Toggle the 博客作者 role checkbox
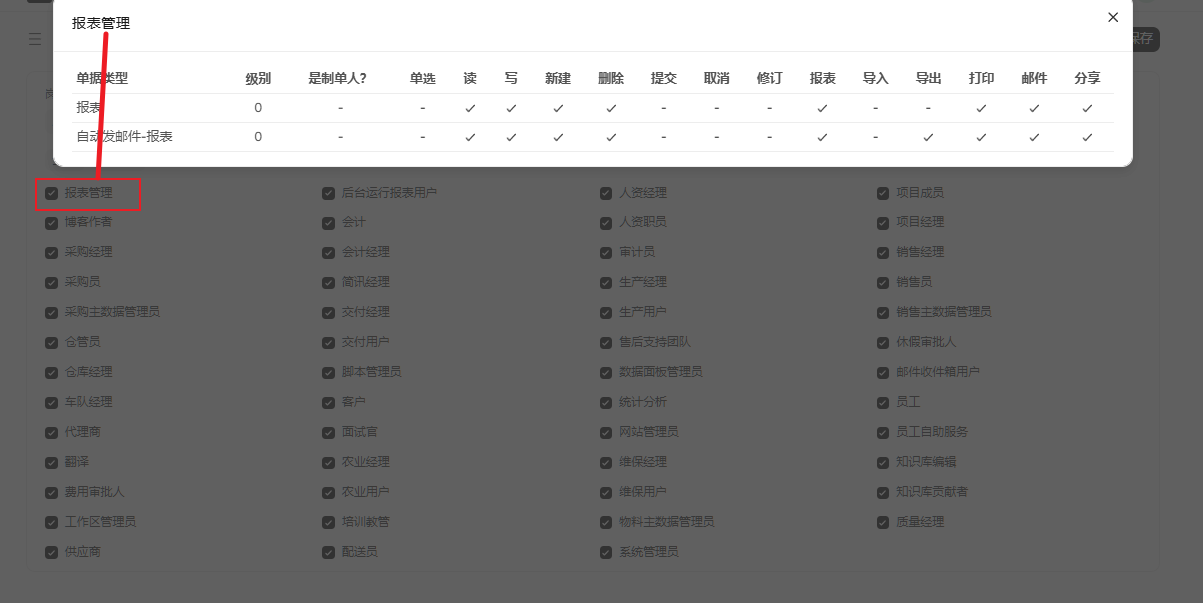The image size is (1203, 603). click(x=51, y=222)
